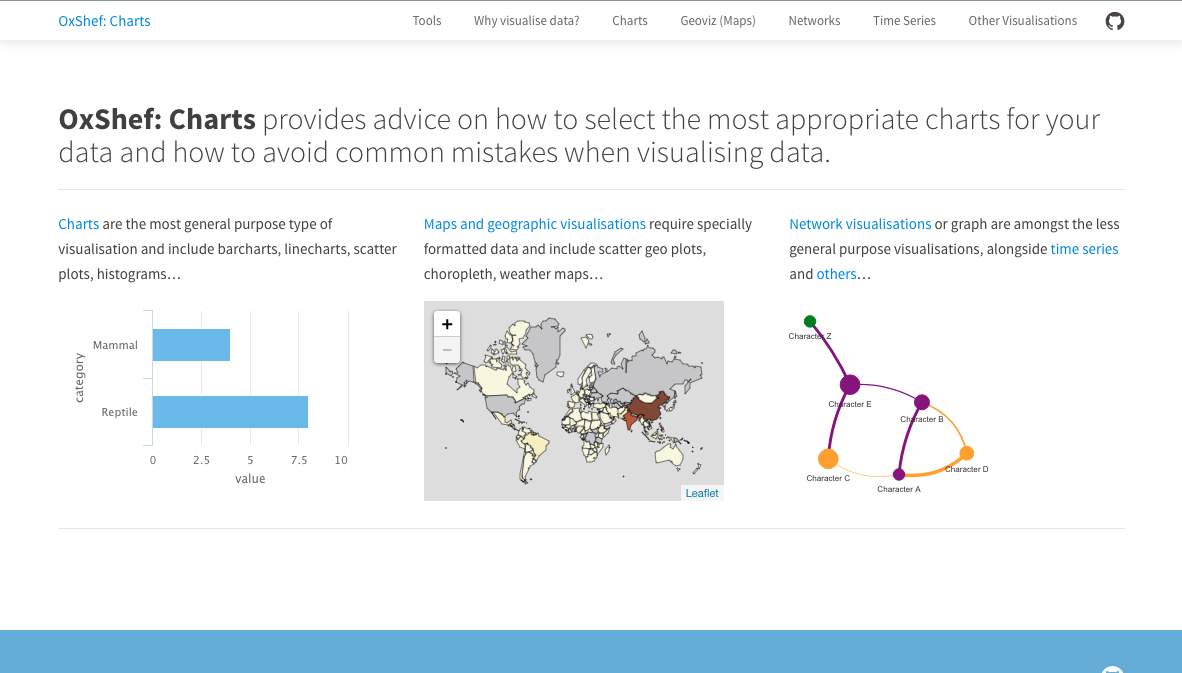Click the Leaflet attribution link
Viewport: 1182px width, 673px height.
pos(702,493)
